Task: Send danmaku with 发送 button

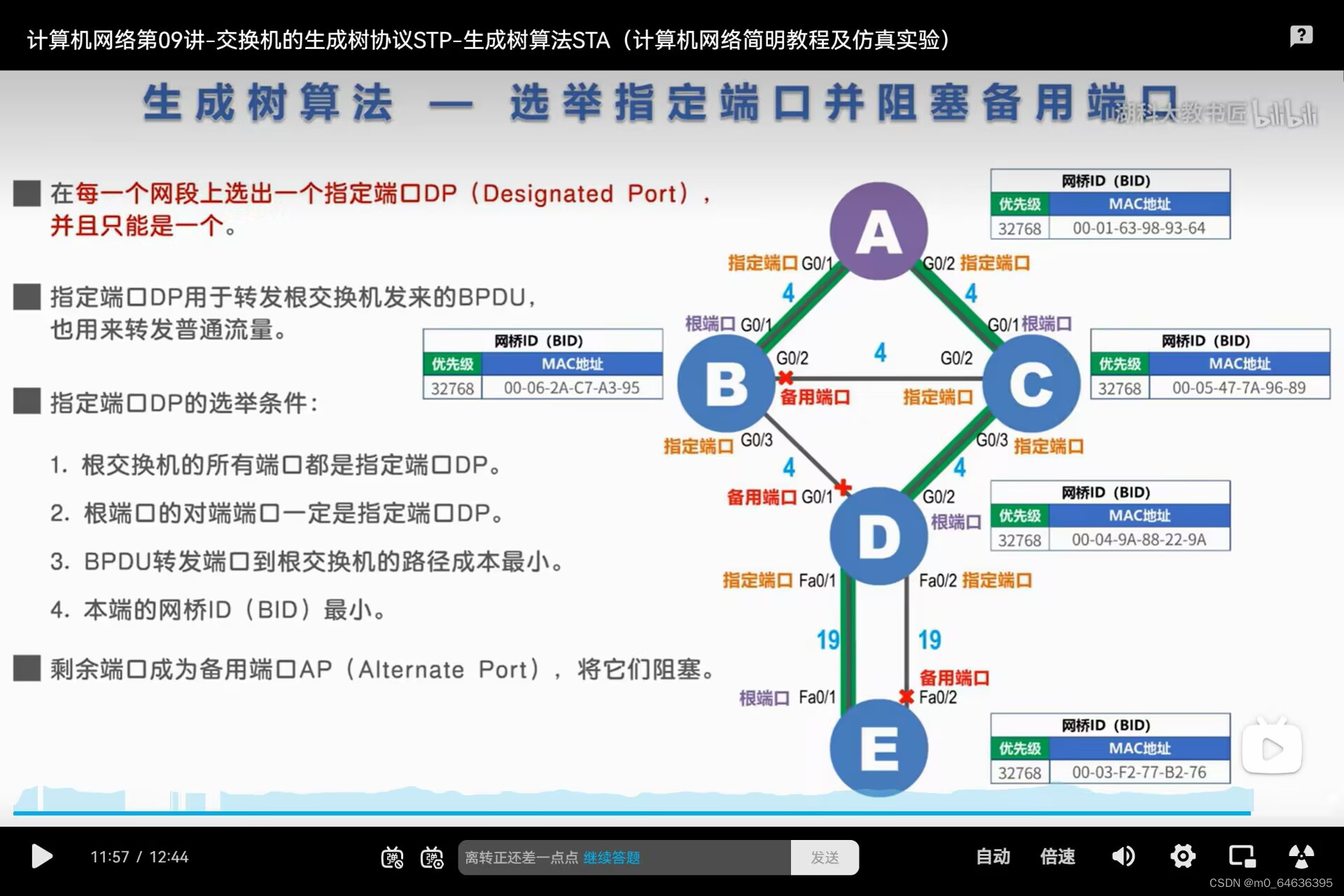Action: click(825, 857)
